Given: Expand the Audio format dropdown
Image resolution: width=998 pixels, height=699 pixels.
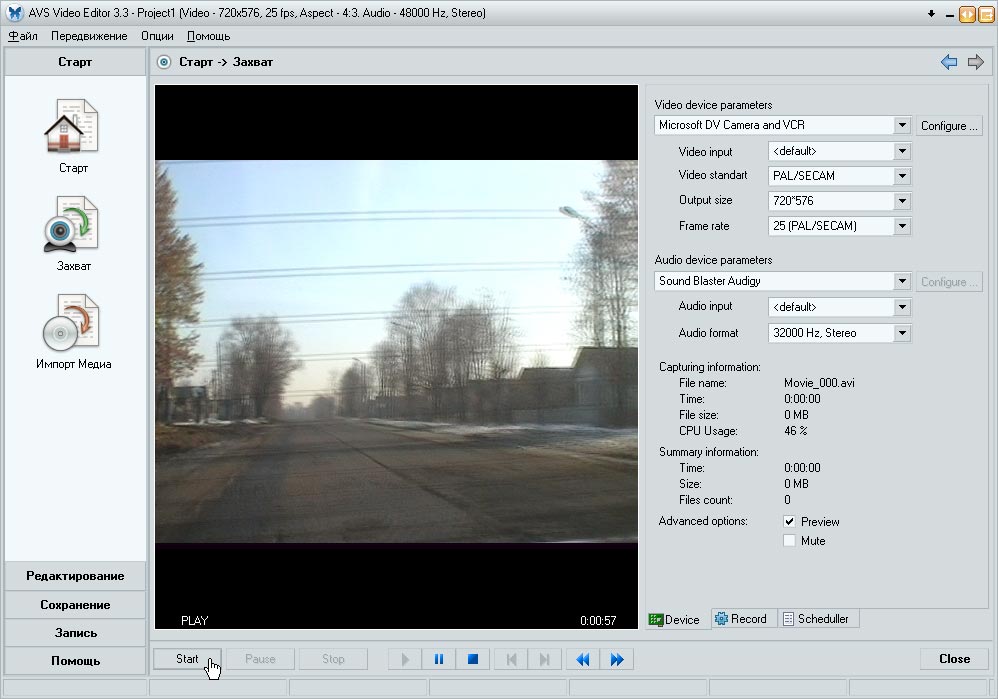Looking at the screenshot, I should coord(902,333).
